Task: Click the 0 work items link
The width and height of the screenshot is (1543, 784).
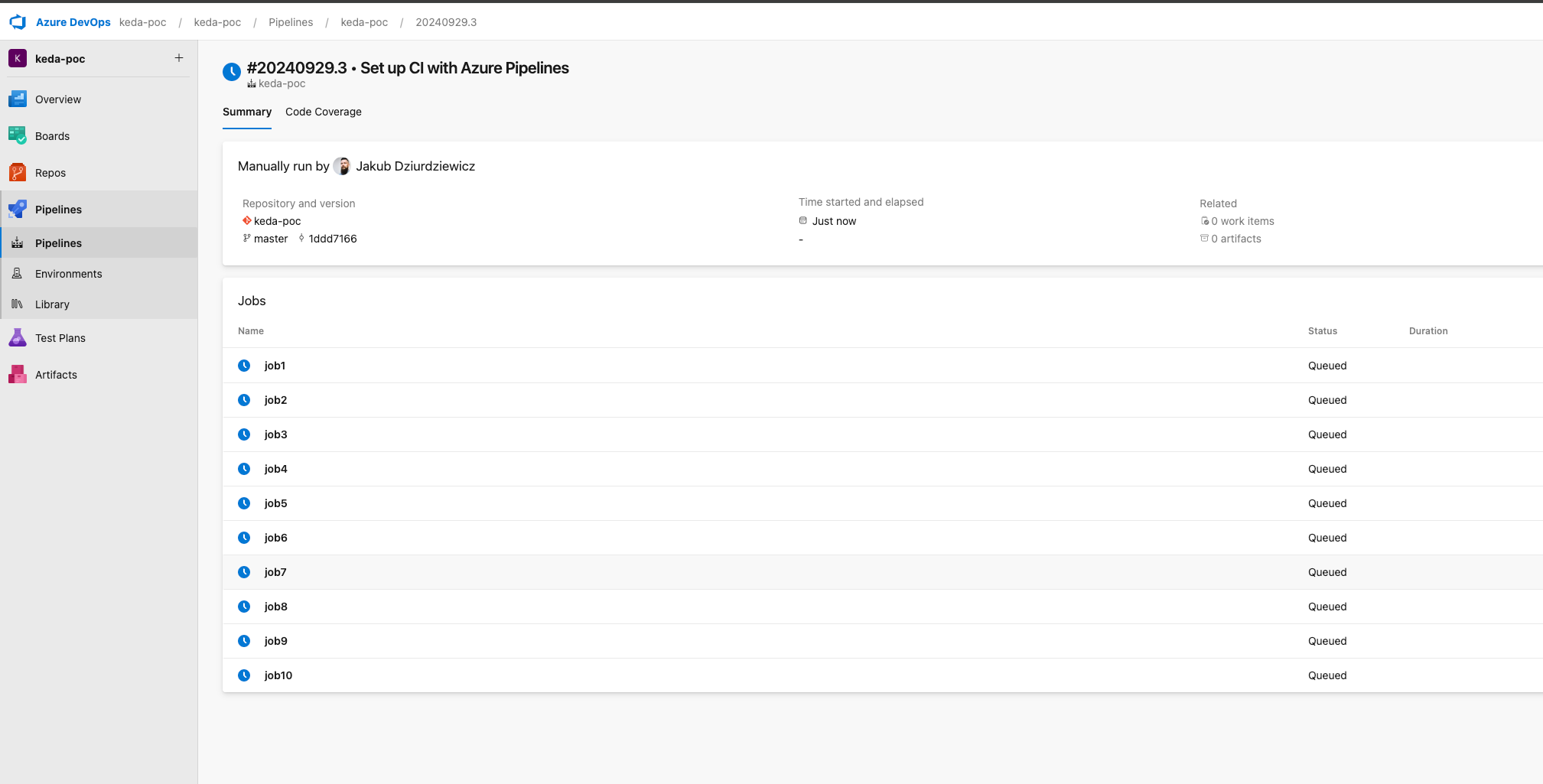Action: [1242, 221]
